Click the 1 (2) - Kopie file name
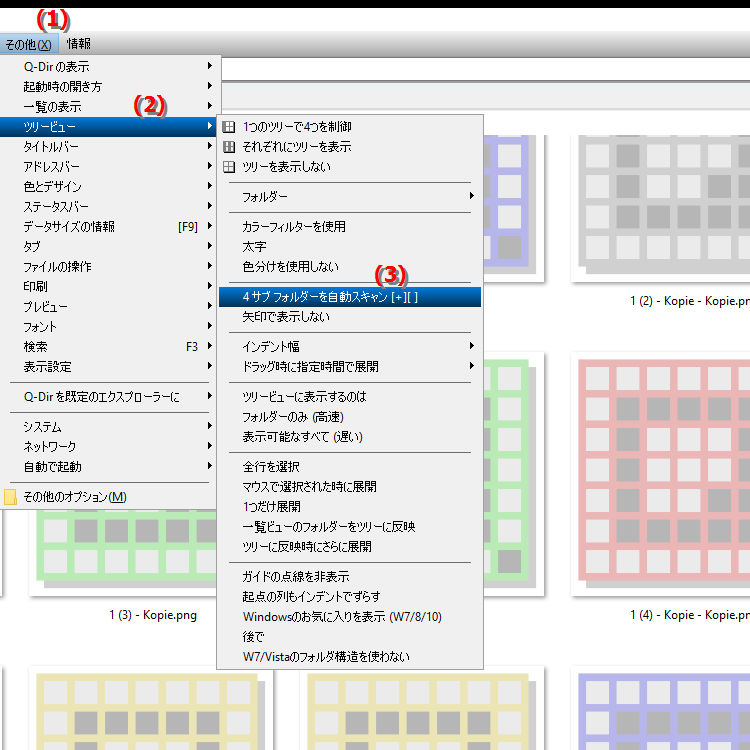The image size is (750, 750). (x=690, y=301)
